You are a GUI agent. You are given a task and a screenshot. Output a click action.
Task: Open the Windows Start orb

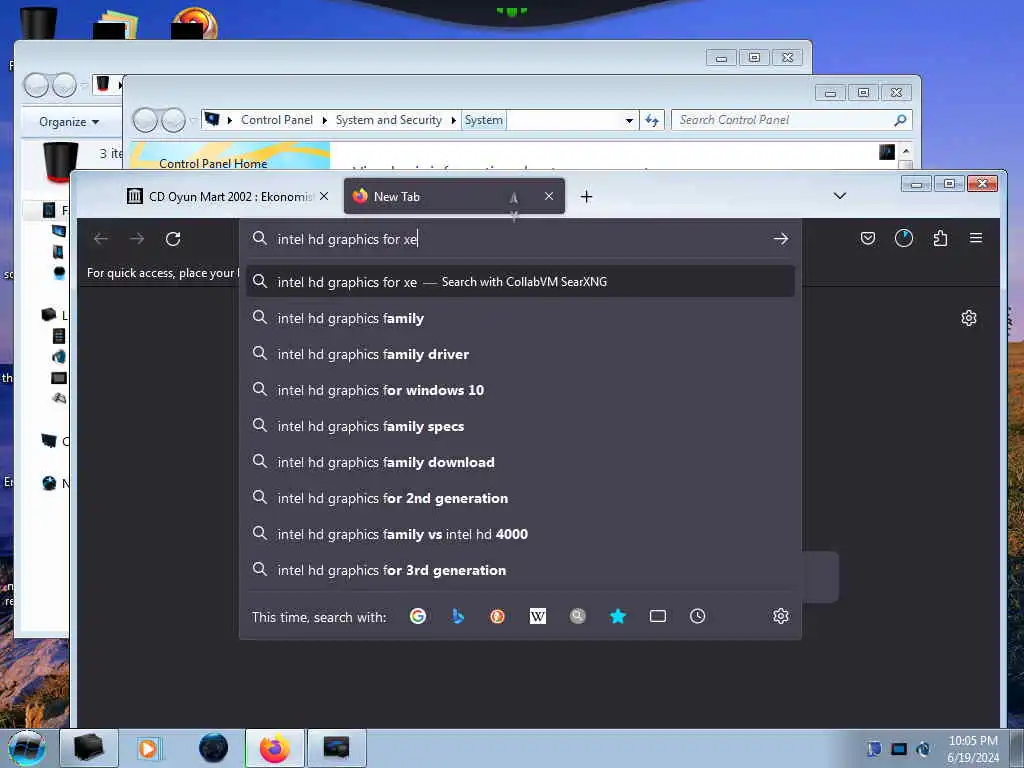(x=26, y=748)
